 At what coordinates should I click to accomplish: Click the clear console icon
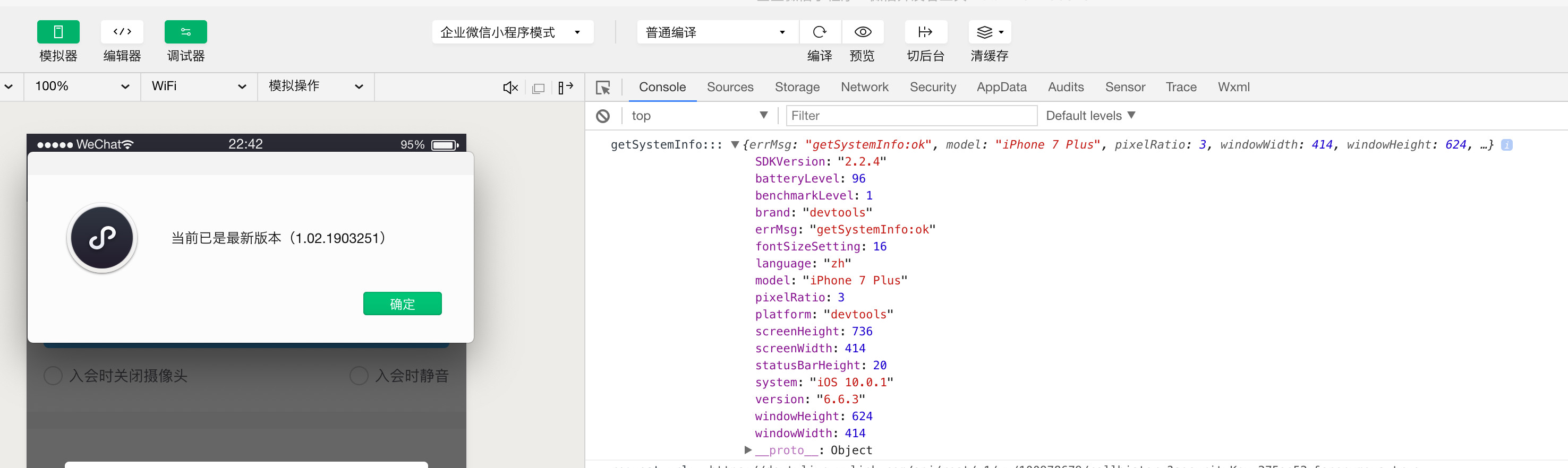coord(603,116)
